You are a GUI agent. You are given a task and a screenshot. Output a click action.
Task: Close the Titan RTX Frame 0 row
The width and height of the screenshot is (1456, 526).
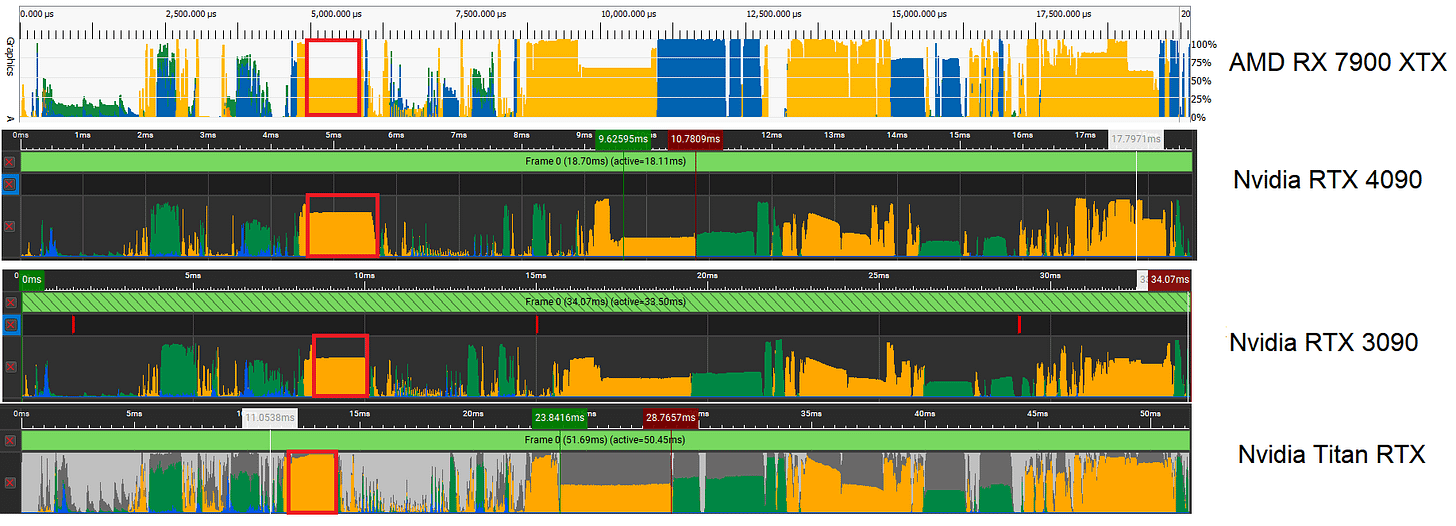10,440
